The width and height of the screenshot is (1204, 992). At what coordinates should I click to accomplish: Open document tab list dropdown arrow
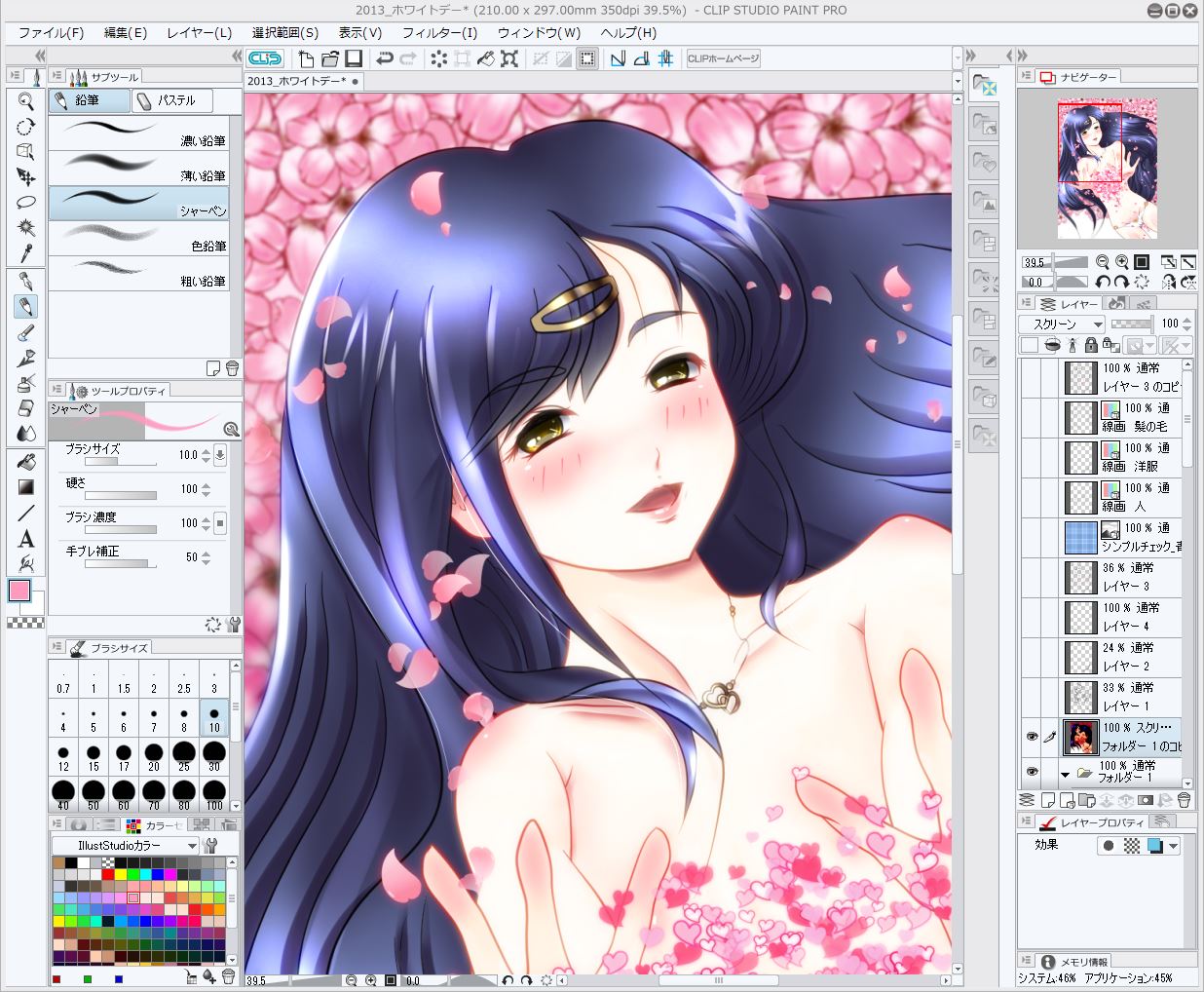click(x=958, y=81)
